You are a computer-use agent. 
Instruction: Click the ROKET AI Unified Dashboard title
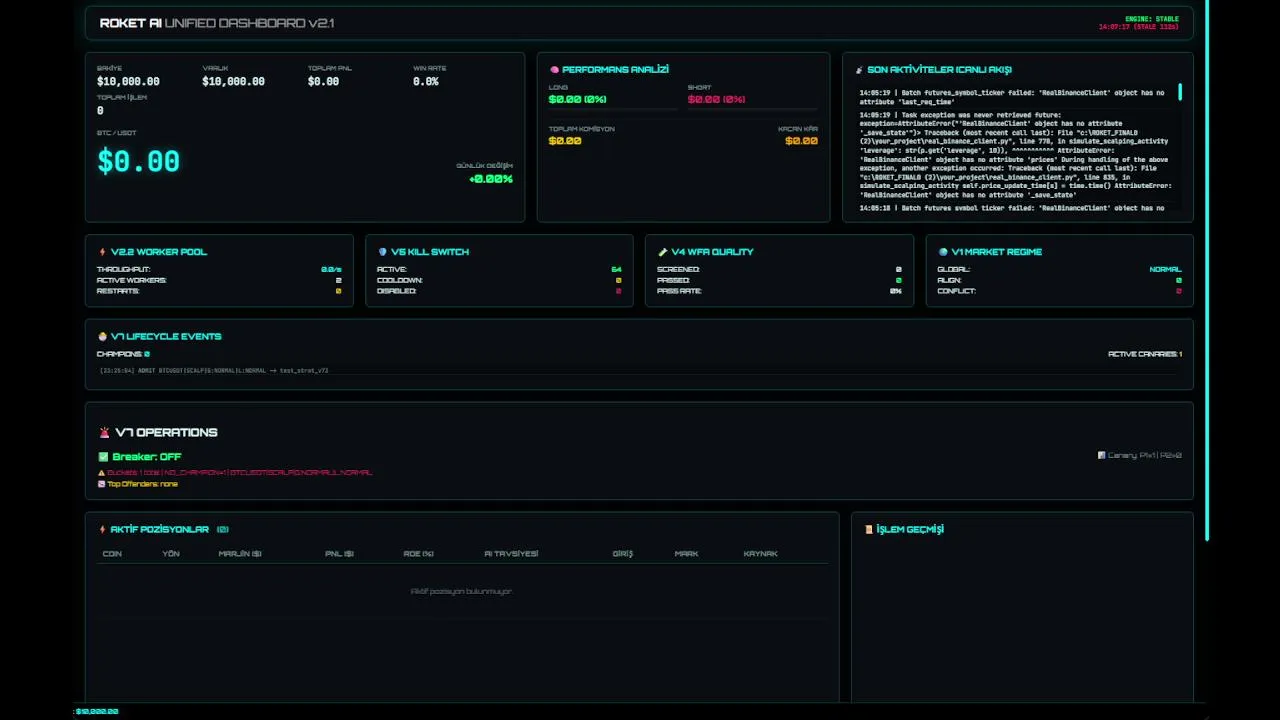click(217, 23)
